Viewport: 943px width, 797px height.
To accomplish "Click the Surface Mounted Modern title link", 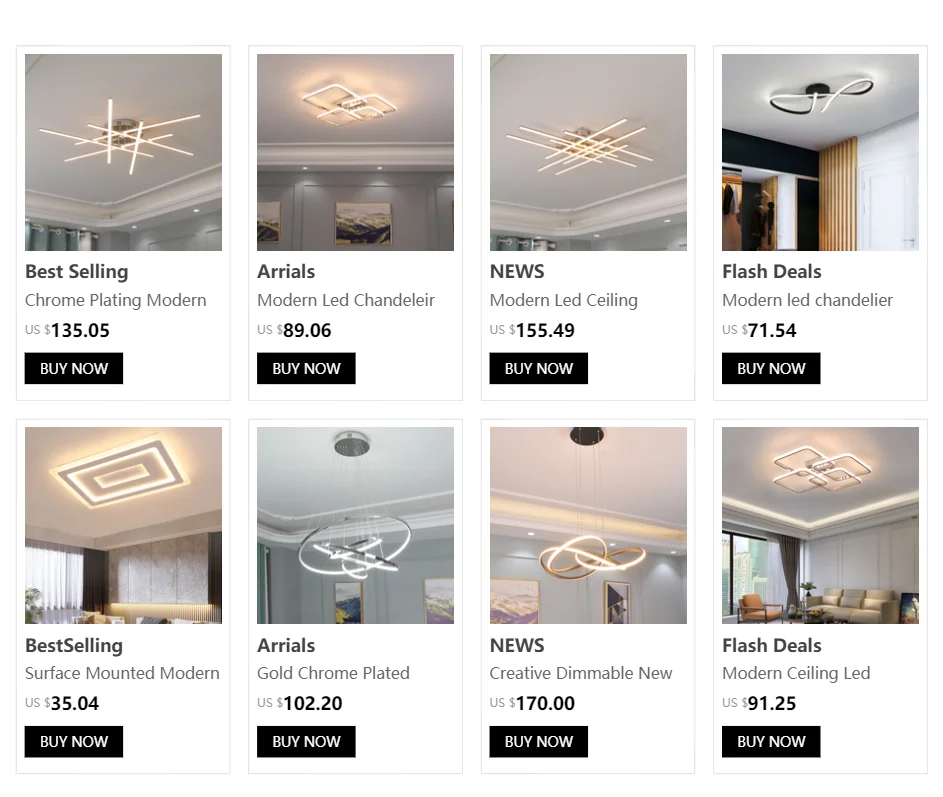I will 122,673.
